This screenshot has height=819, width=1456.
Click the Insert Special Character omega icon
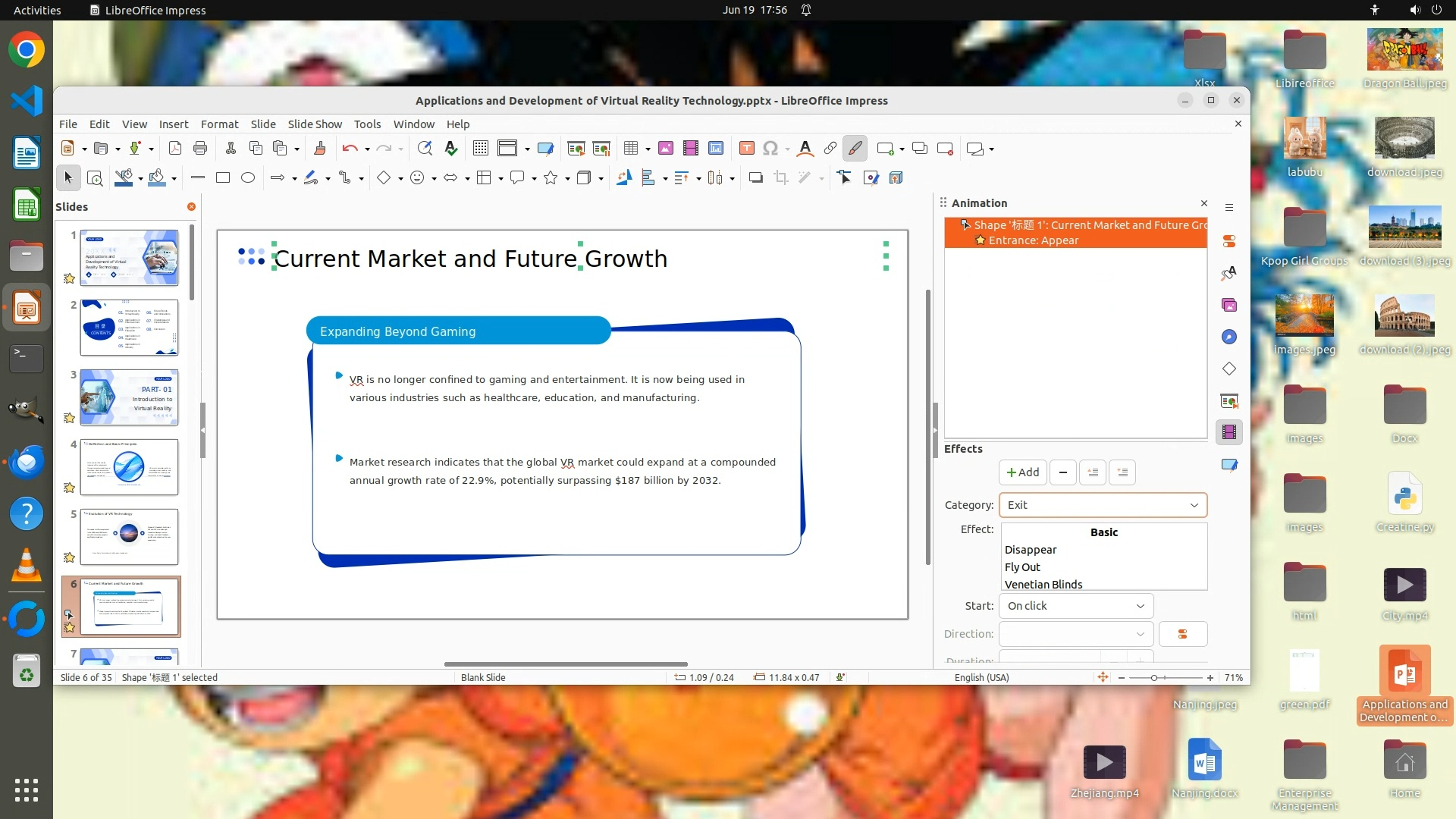770,149
